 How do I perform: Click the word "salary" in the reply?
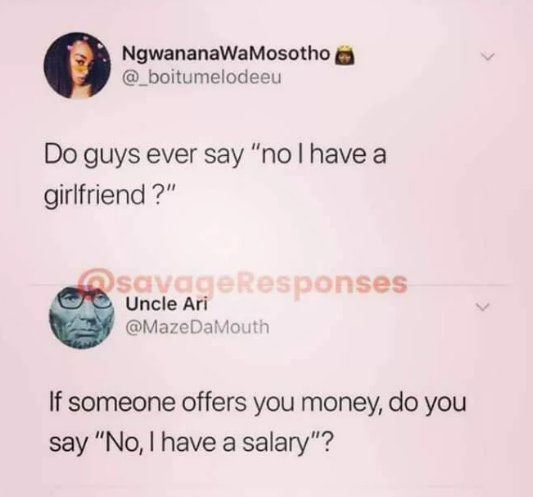pyautogui.click(x=275, y=444)
